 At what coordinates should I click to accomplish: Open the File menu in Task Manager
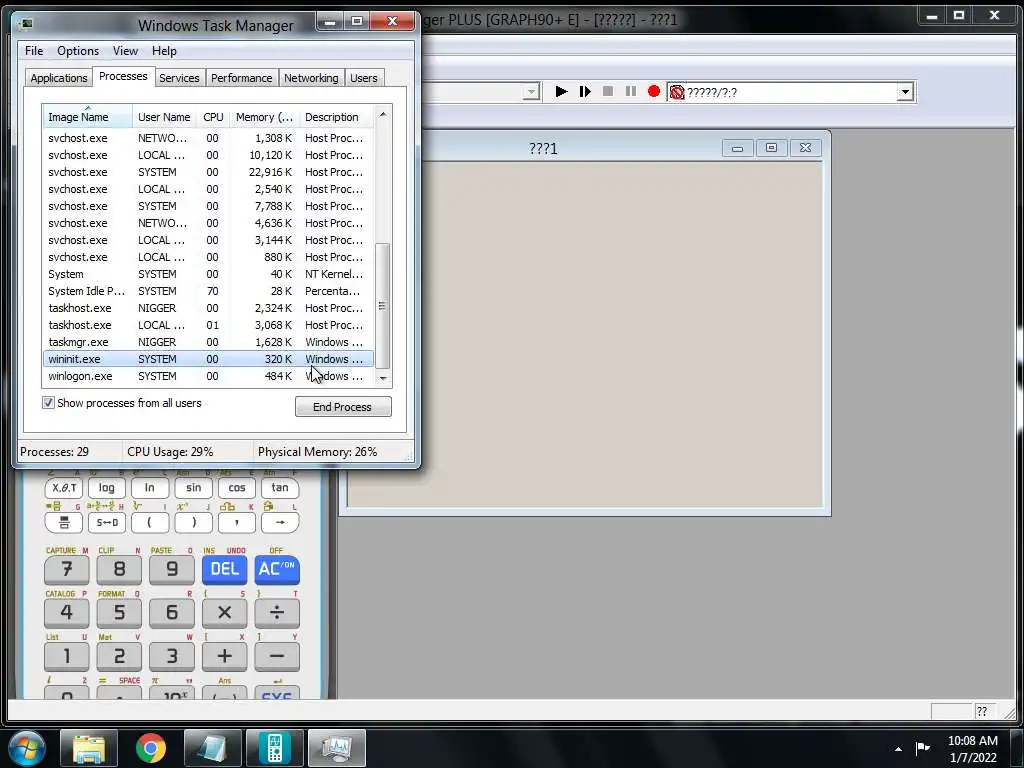coord(34,51)
